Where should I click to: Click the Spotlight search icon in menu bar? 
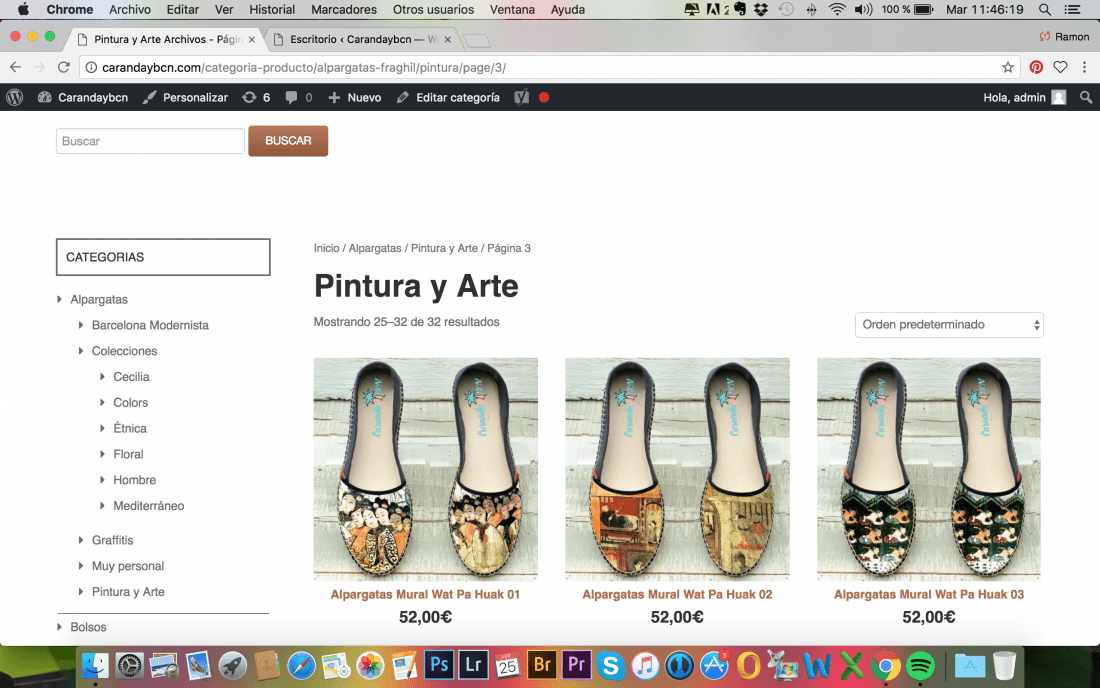1045,9
